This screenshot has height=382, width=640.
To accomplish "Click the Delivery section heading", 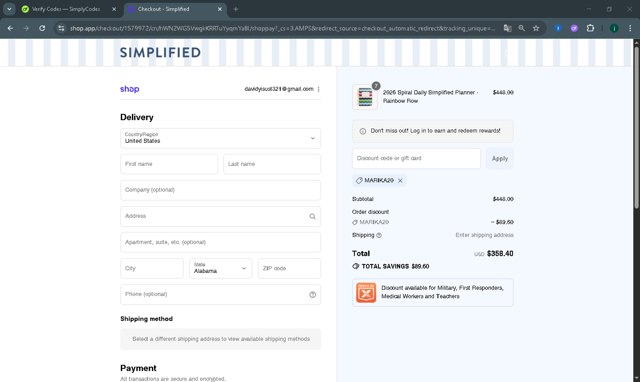I will point(137,118).
